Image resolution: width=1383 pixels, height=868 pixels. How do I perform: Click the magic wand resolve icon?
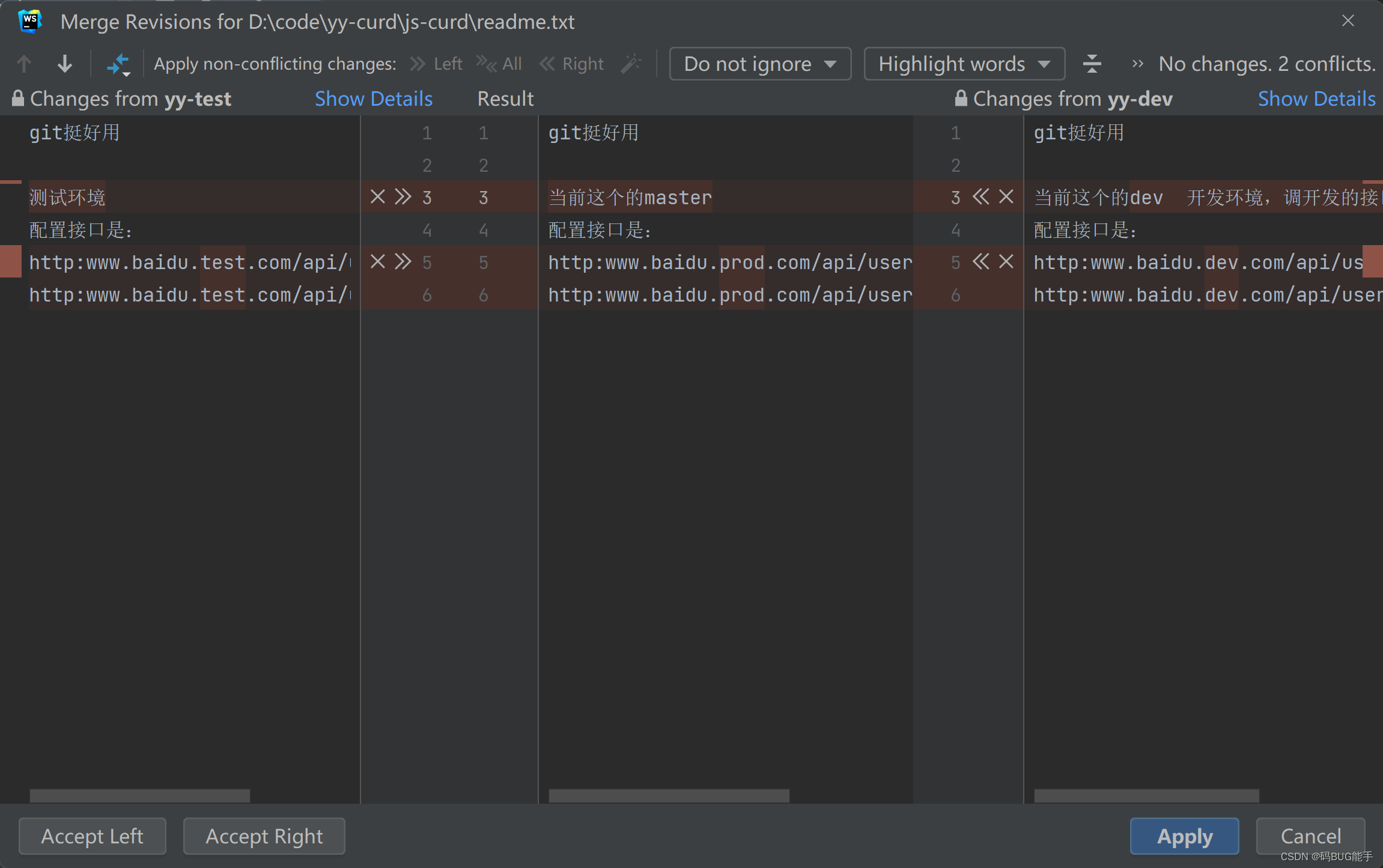point(631,63)
